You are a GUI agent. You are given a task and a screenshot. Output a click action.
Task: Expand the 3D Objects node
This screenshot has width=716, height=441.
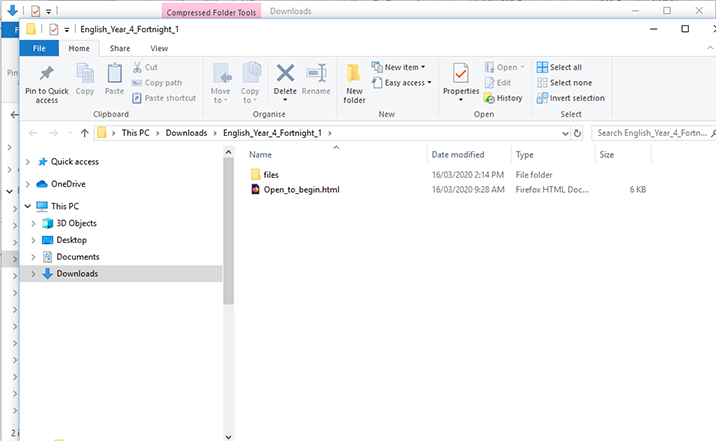(x=33, y=223)
